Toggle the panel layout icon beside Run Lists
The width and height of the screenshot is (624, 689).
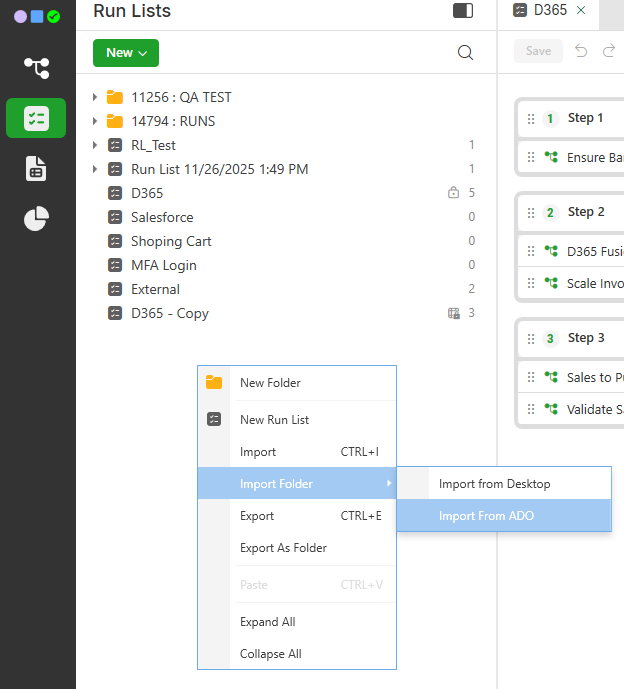click(462, 11)
